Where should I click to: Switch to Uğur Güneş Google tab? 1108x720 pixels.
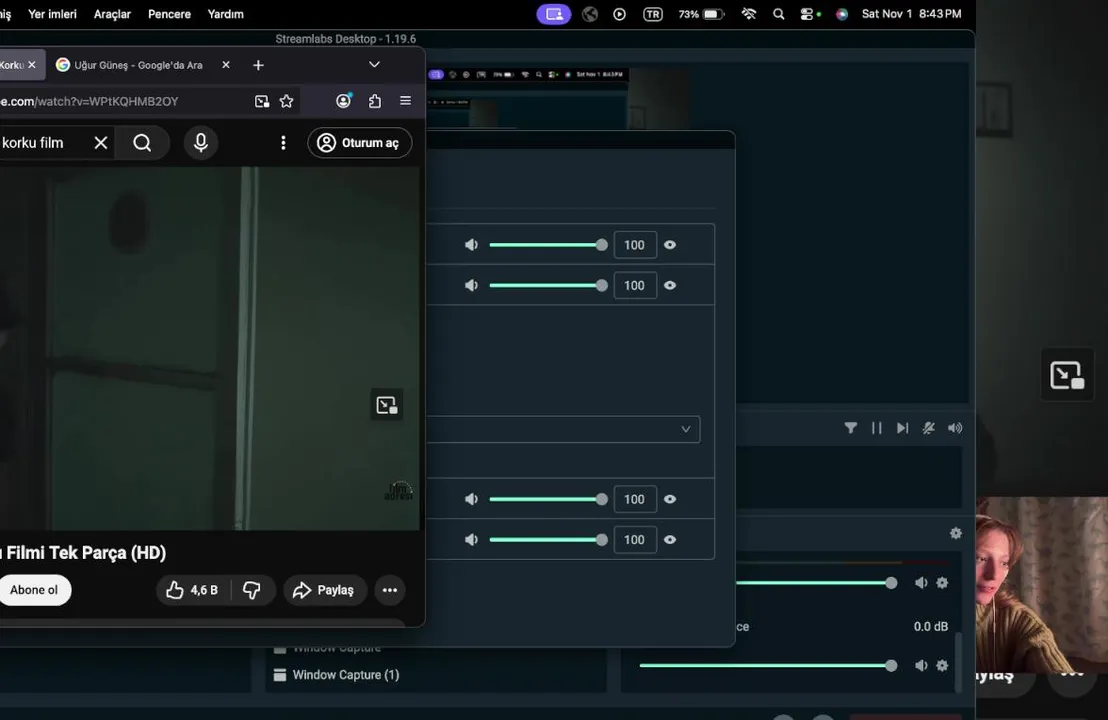(138, 65)
